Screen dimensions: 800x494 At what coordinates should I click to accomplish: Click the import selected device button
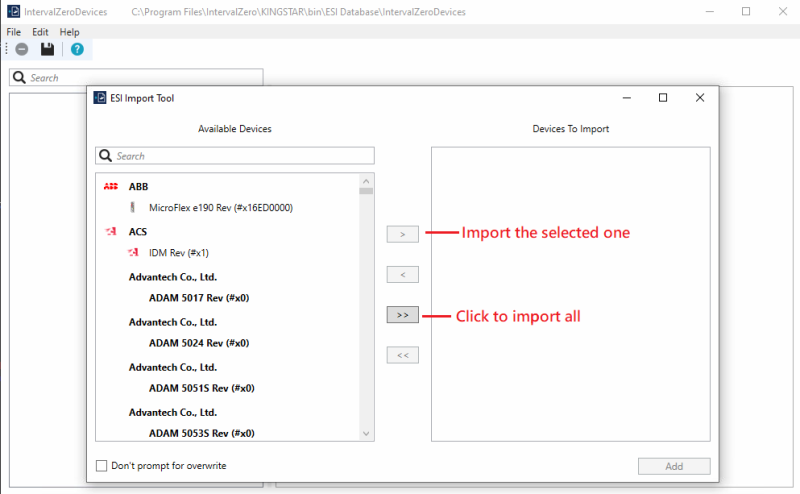[402, 234]
